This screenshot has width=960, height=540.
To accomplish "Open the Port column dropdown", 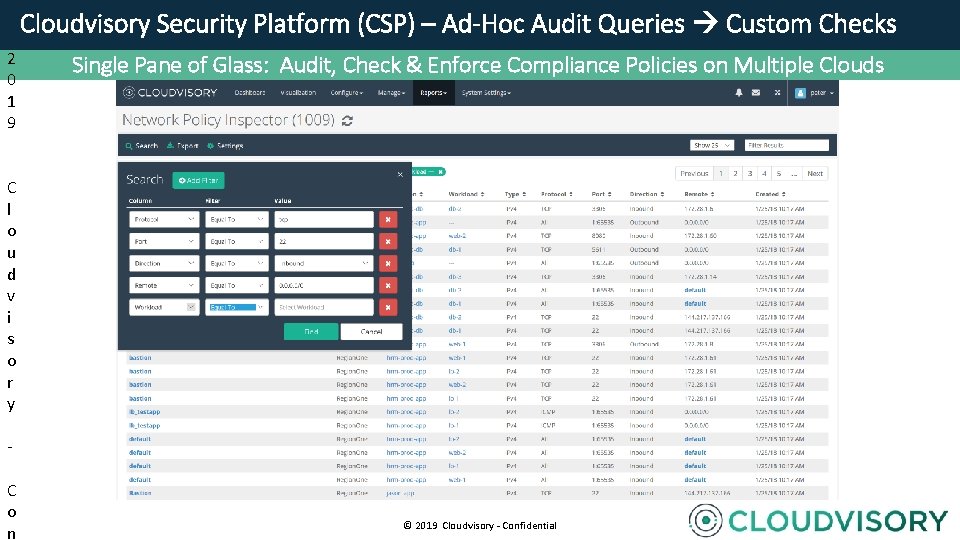I will pos(164,241).
